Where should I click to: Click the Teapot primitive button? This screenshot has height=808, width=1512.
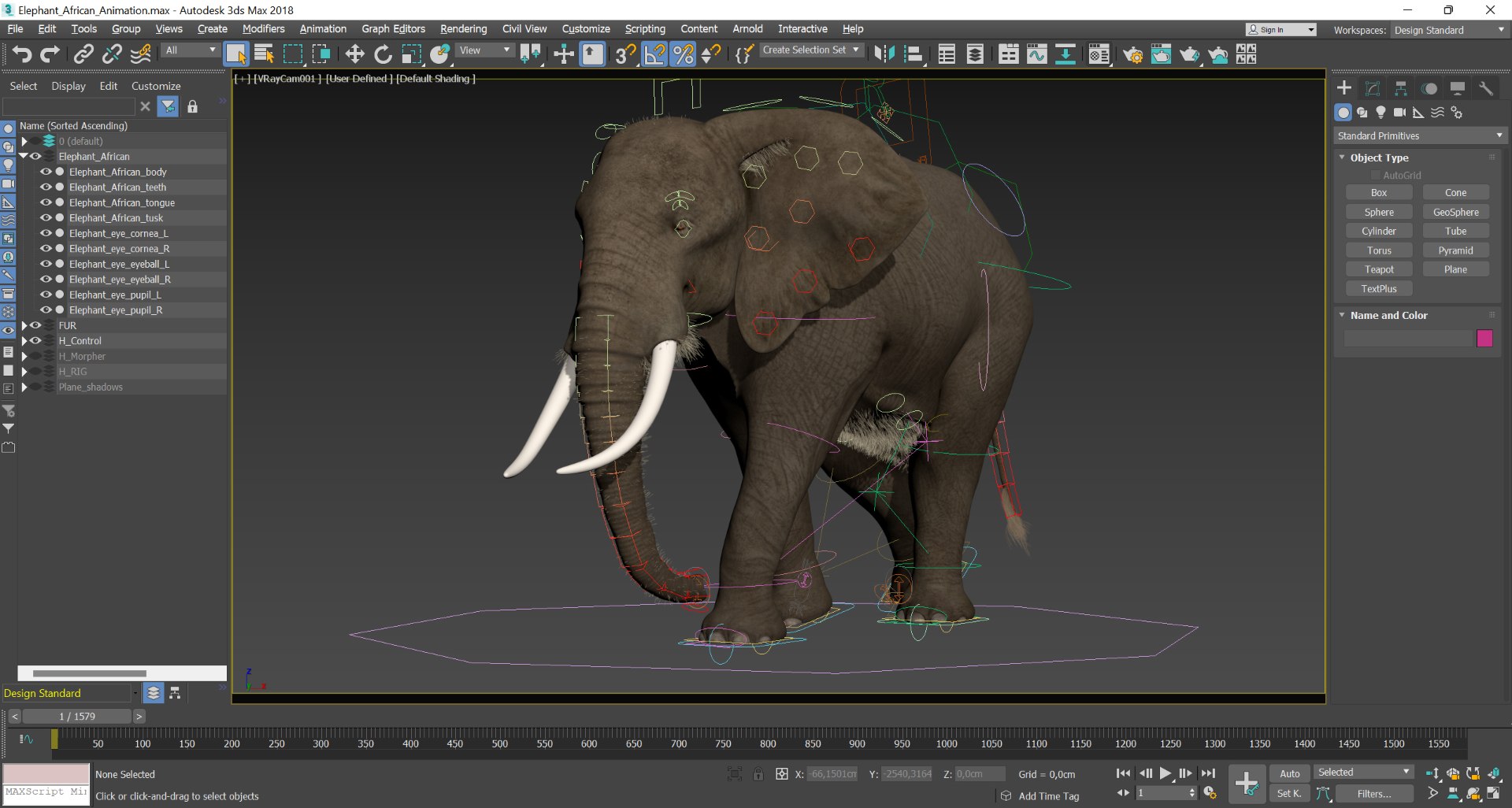[x=1379, y=269]
